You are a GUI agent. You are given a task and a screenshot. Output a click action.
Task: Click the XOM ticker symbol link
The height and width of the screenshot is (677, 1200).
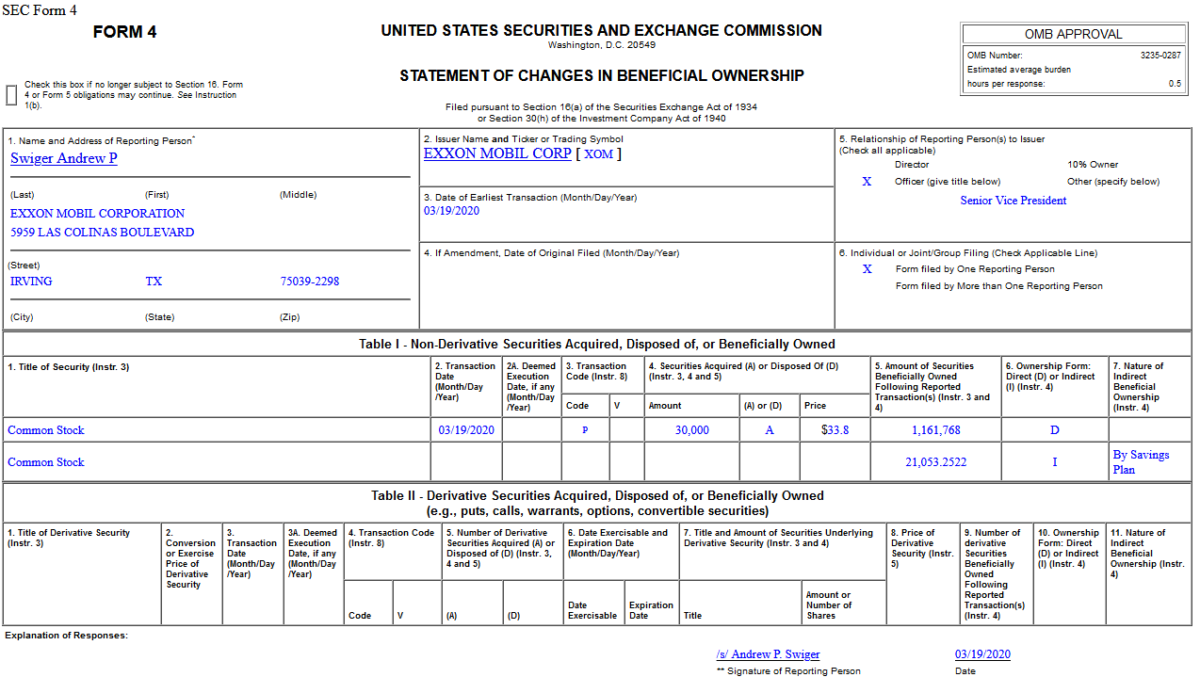click(598, 154)
